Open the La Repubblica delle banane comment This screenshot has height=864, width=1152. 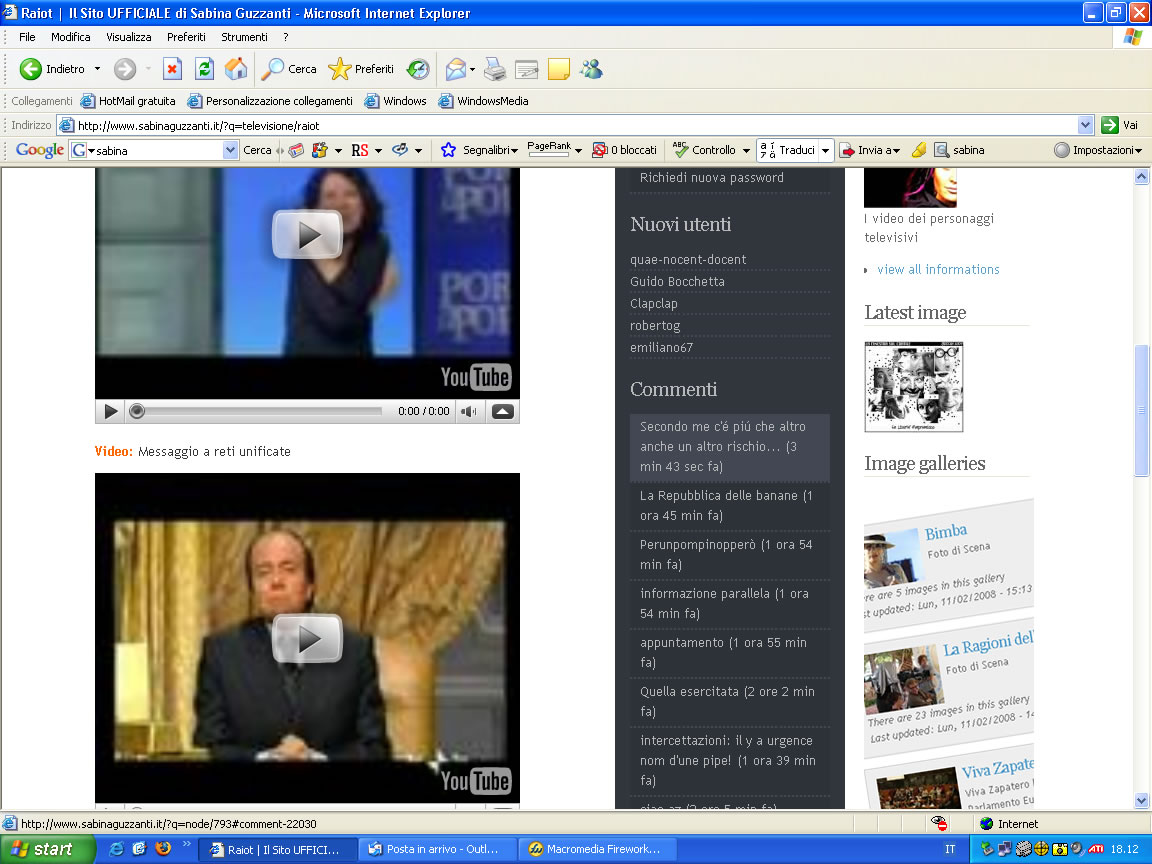(x=726, y=505)
